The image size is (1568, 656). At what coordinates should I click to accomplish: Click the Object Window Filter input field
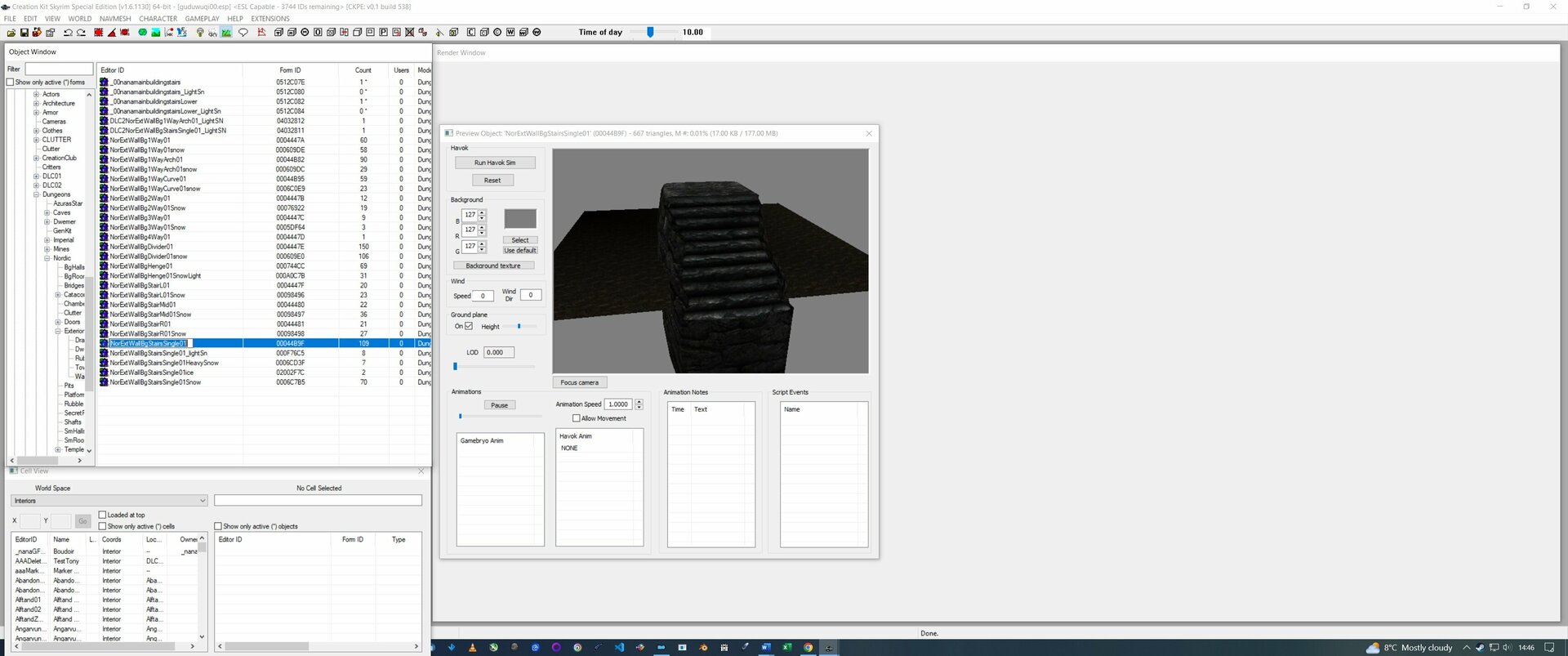point(59,69)
